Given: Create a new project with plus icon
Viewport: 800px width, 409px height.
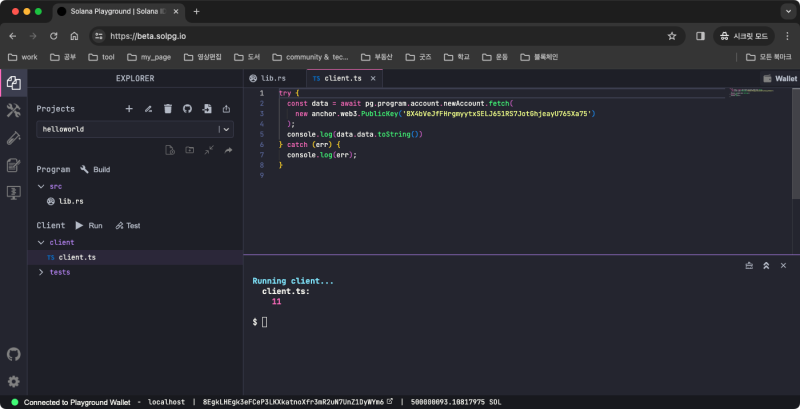Looking at the screenshot, I should 129,109.
